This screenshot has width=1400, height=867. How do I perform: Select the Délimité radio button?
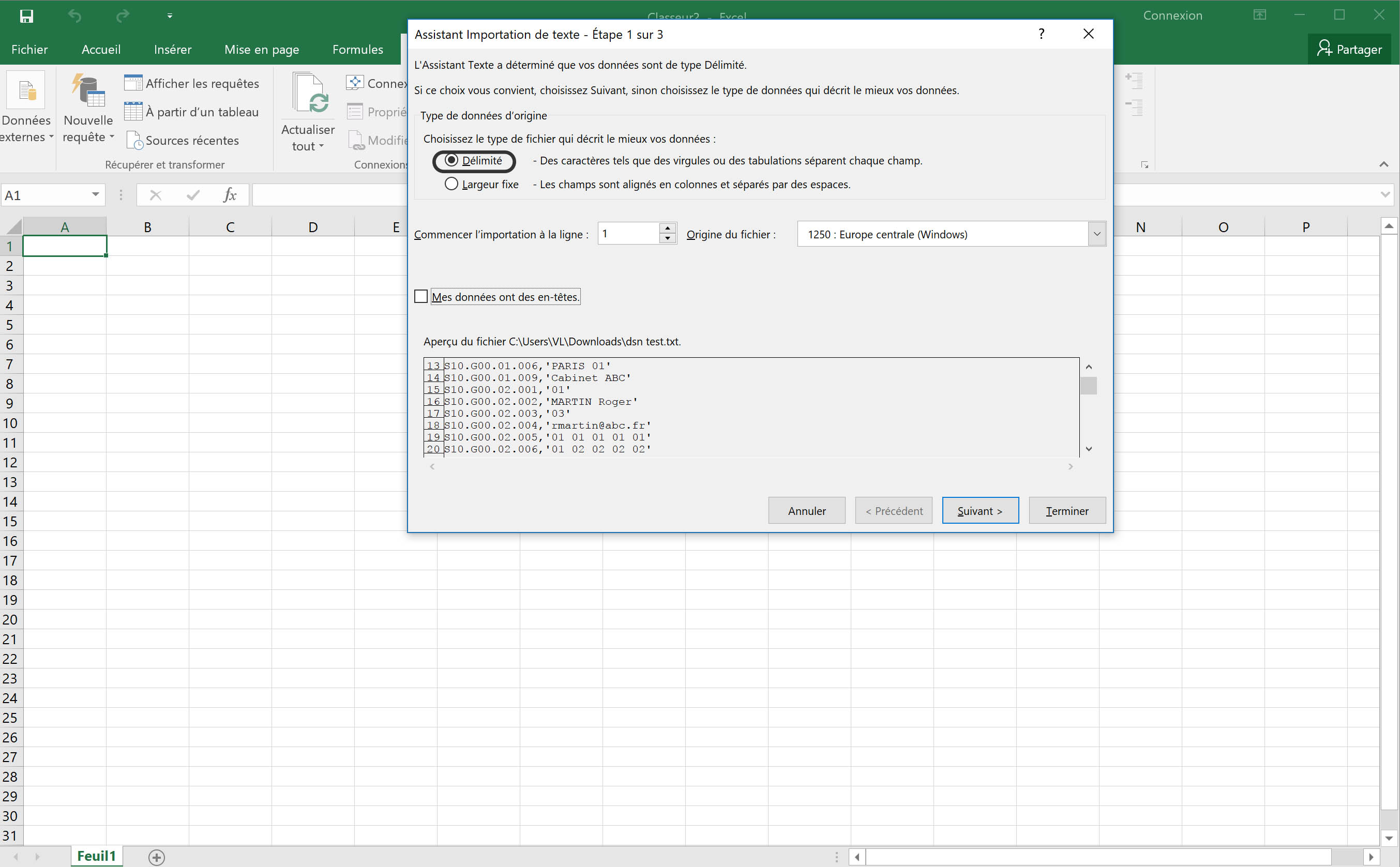(x=452, y=161)
